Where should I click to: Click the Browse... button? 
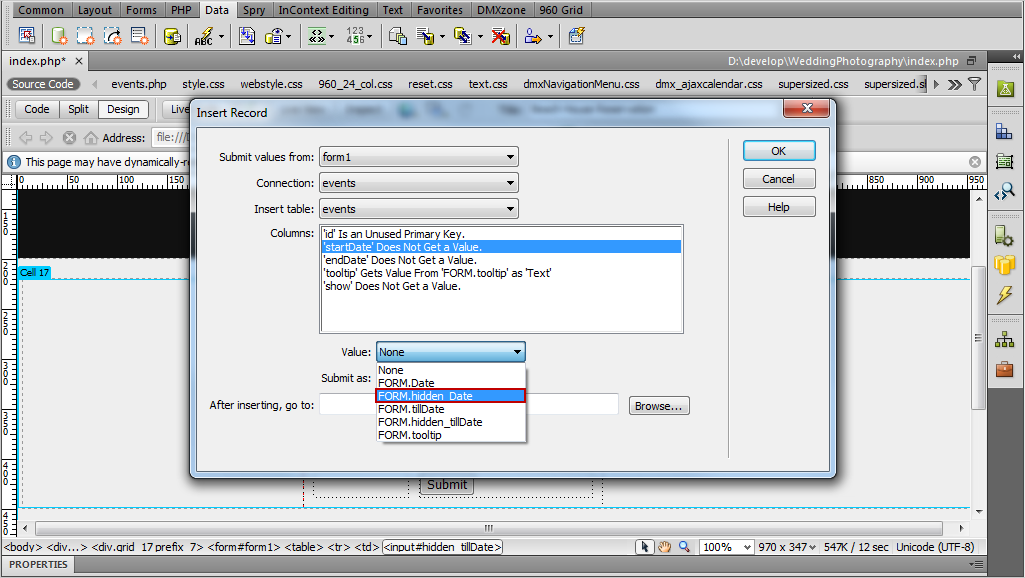[658, 405]
